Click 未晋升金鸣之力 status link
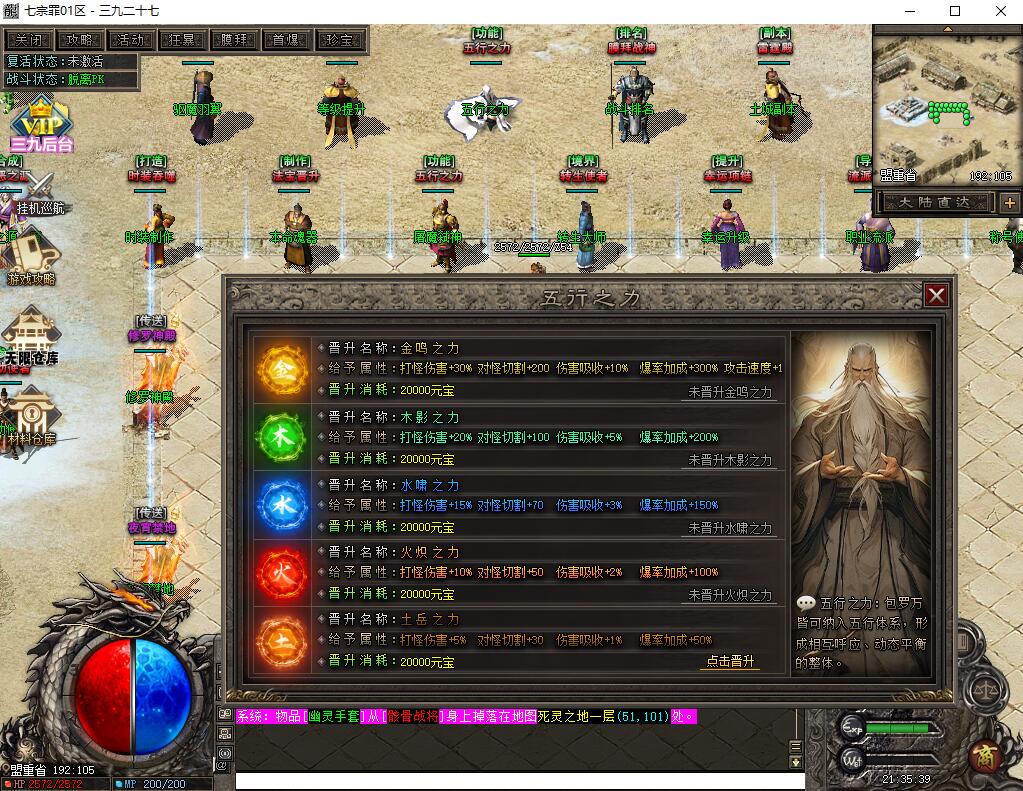The width and height of the screenshot is (1023, 791). pyautogui.click(x=730, y=392)
